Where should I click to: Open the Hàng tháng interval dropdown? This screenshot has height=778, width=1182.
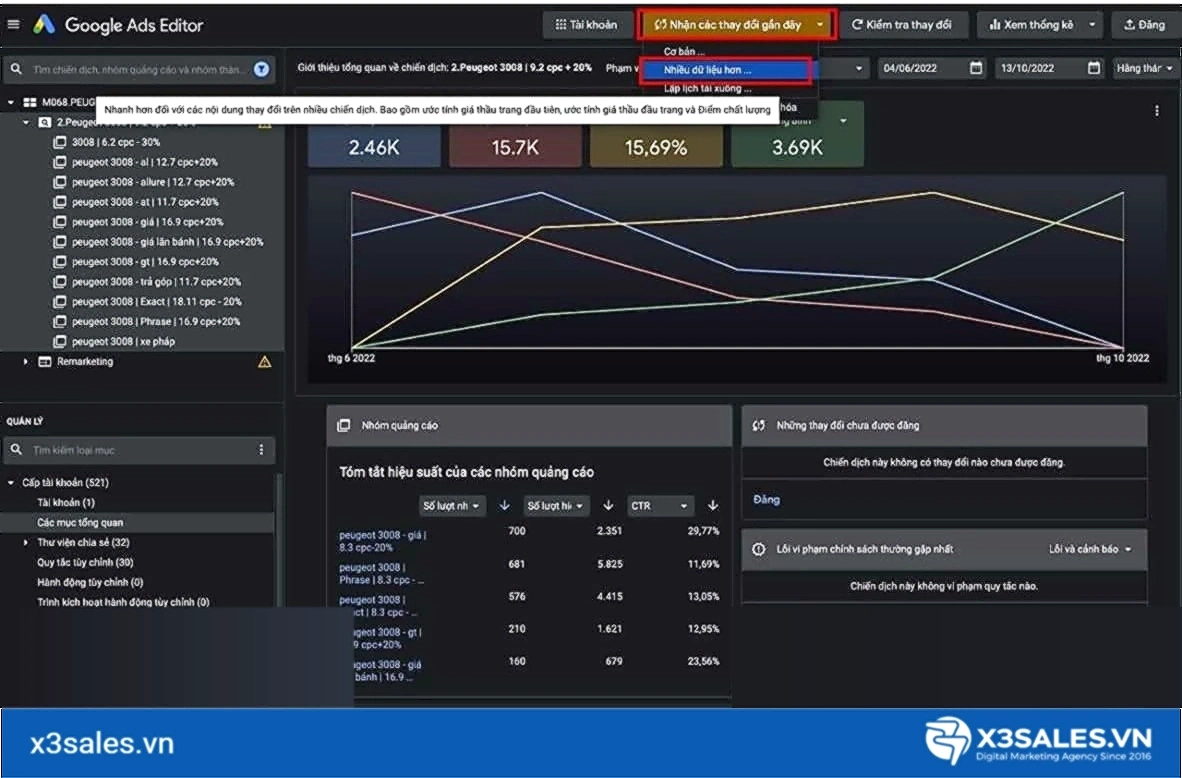point(1144,68)
